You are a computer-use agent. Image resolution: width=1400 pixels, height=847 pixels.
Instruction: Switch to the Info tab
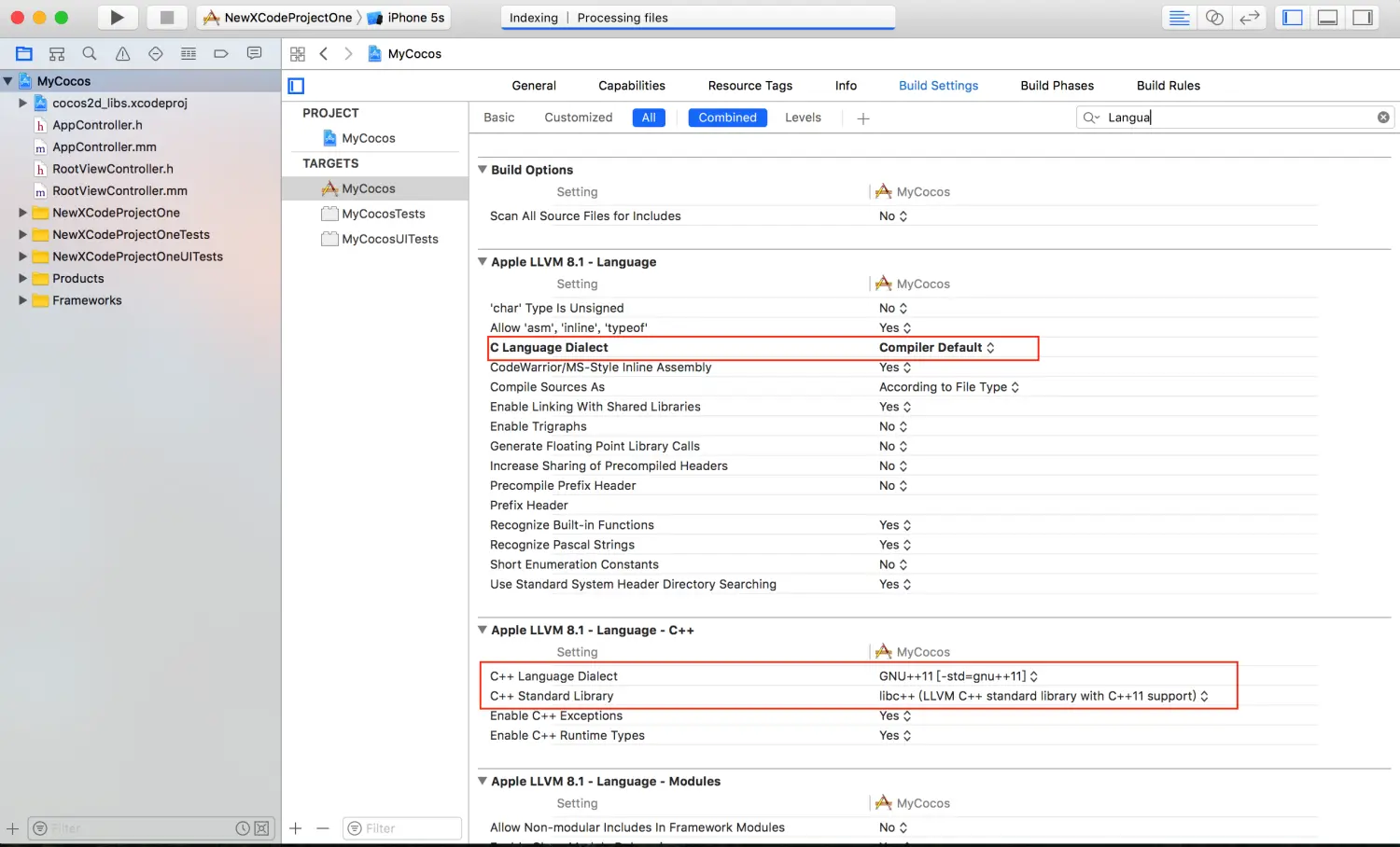click(x=846, y=86)
